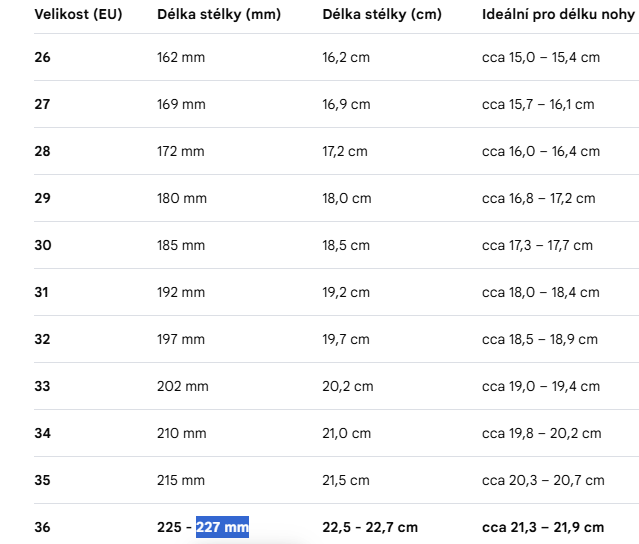Click the '180 mm' insole length cell
Viewport: 639px width, 544px height.
[x=182, y=198]
